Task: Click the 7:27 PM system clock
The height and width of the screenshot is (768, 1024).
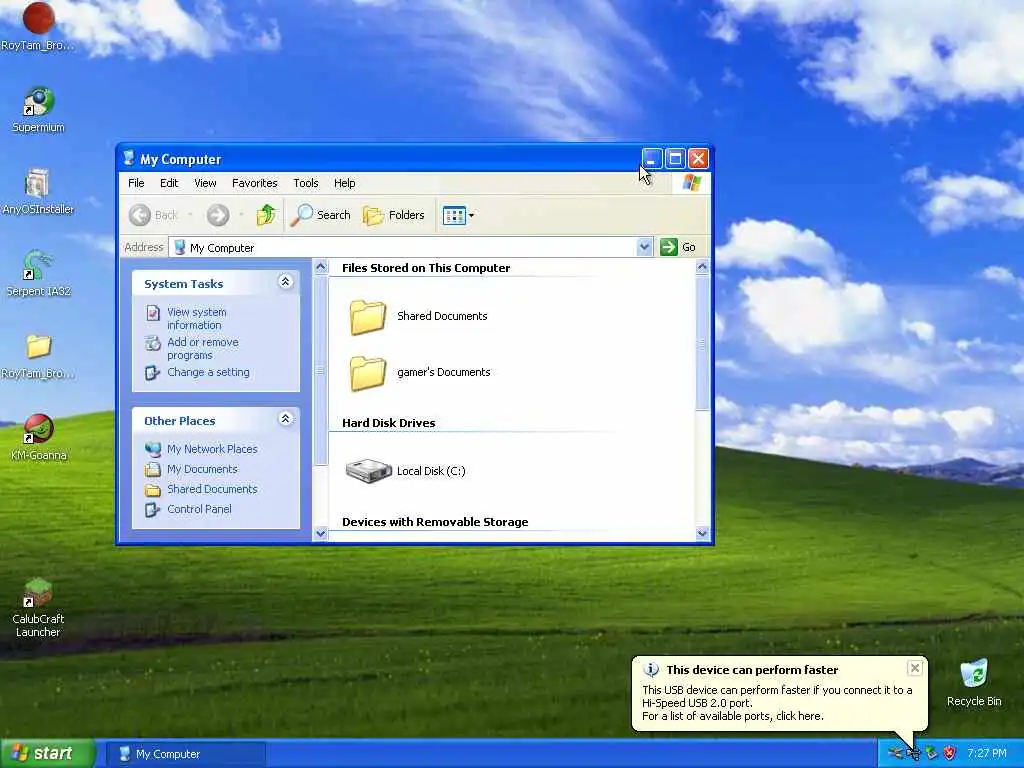Action: [x=987, y=754]
